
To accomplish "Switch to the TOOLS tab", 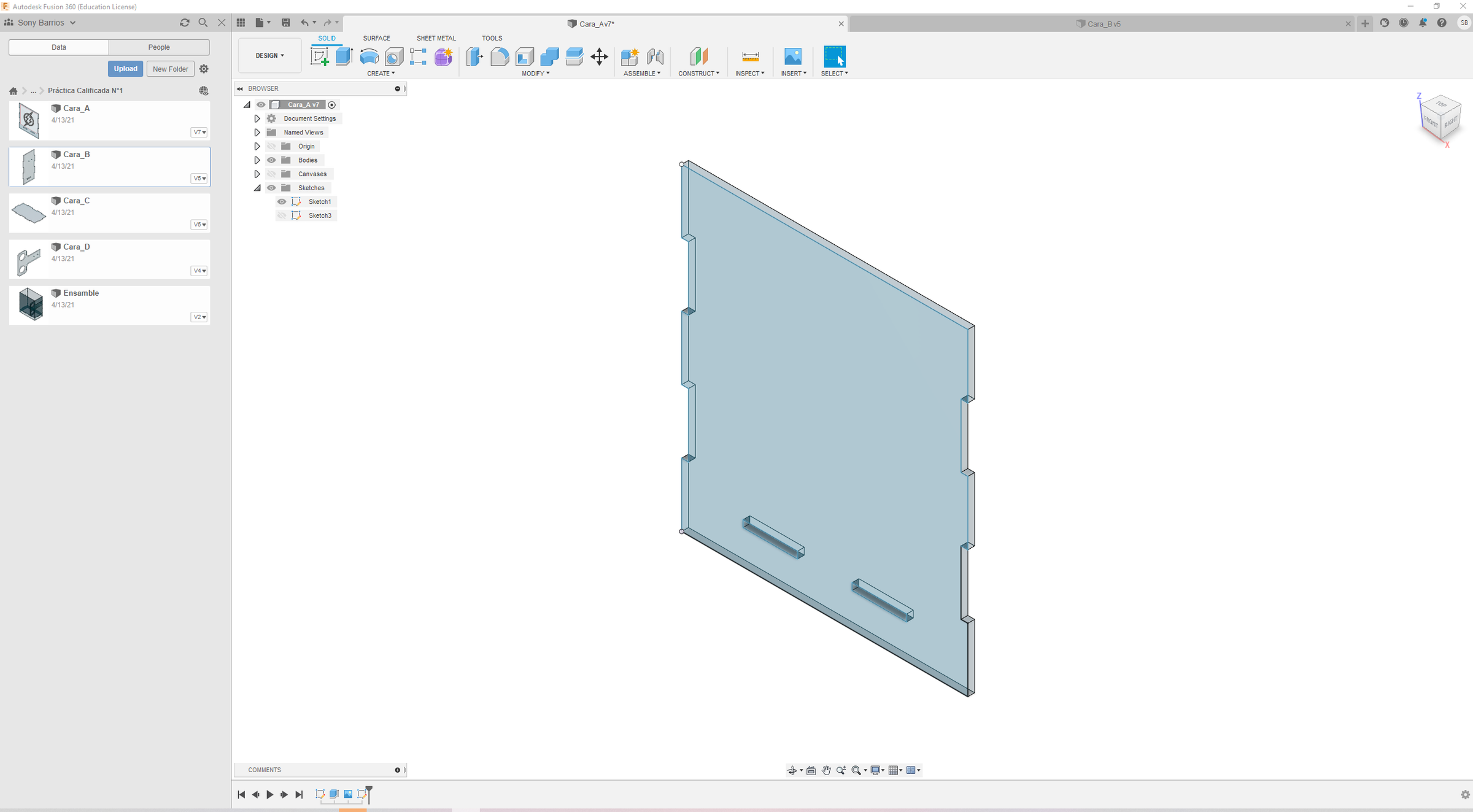I will (x=492, y=38).
